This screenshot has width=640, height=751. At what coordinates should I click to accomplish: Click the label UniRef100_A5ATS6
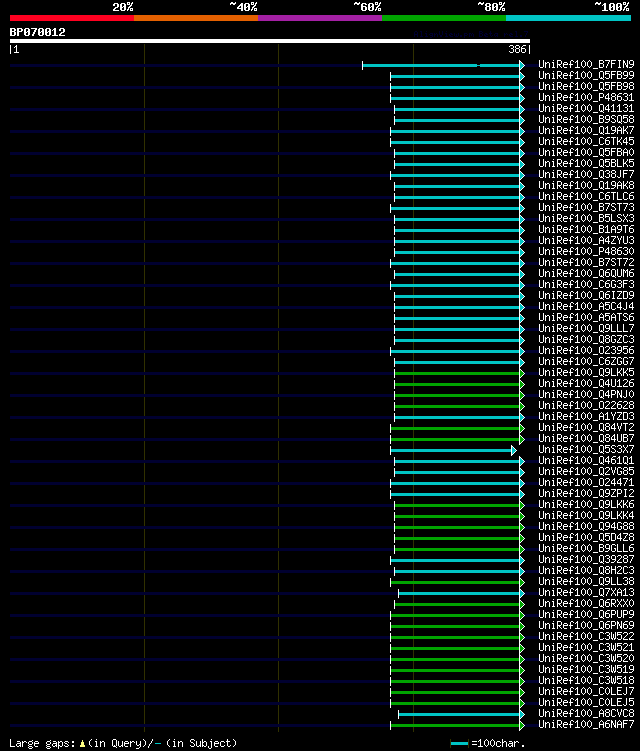tap(586, 318)
